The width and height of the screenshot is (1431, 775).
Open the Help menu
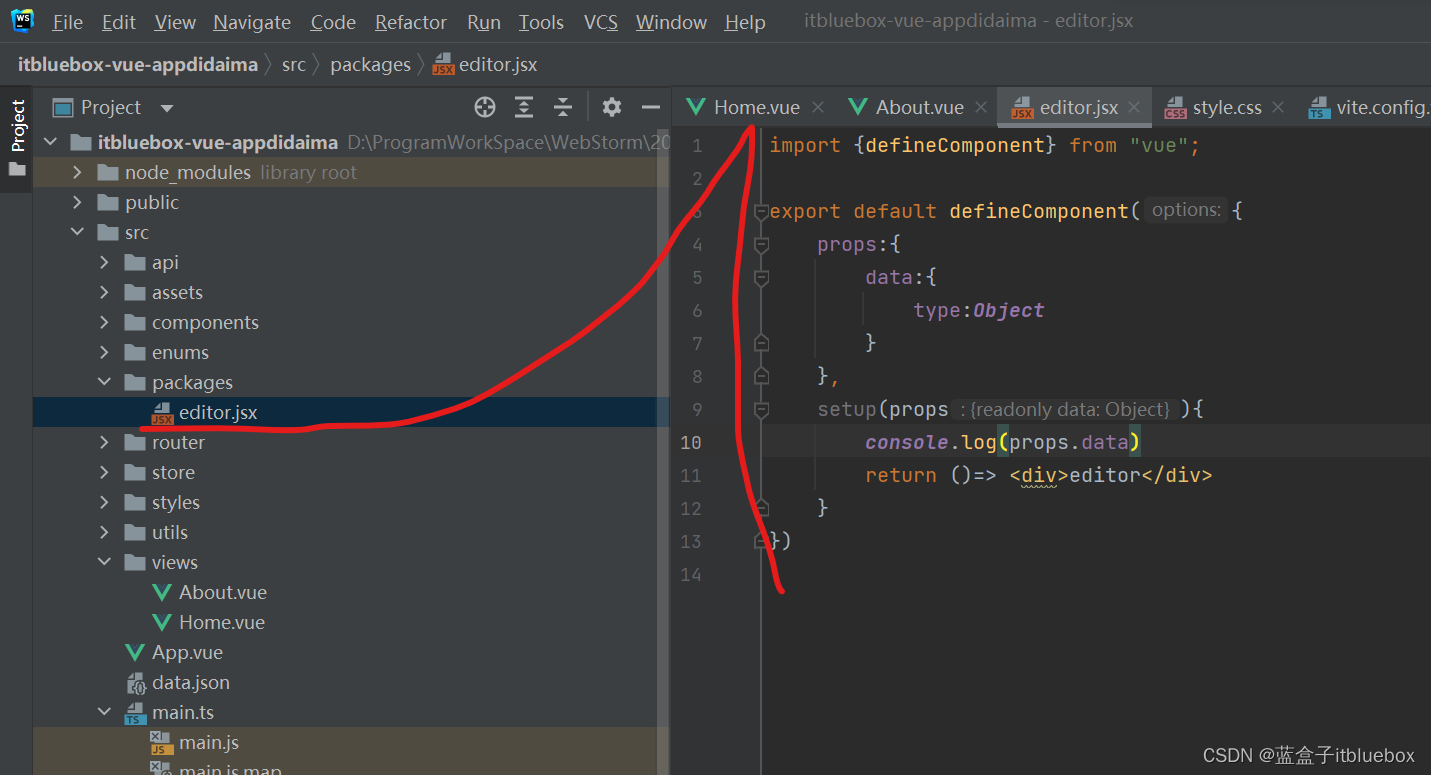click(x=745, y=22)
